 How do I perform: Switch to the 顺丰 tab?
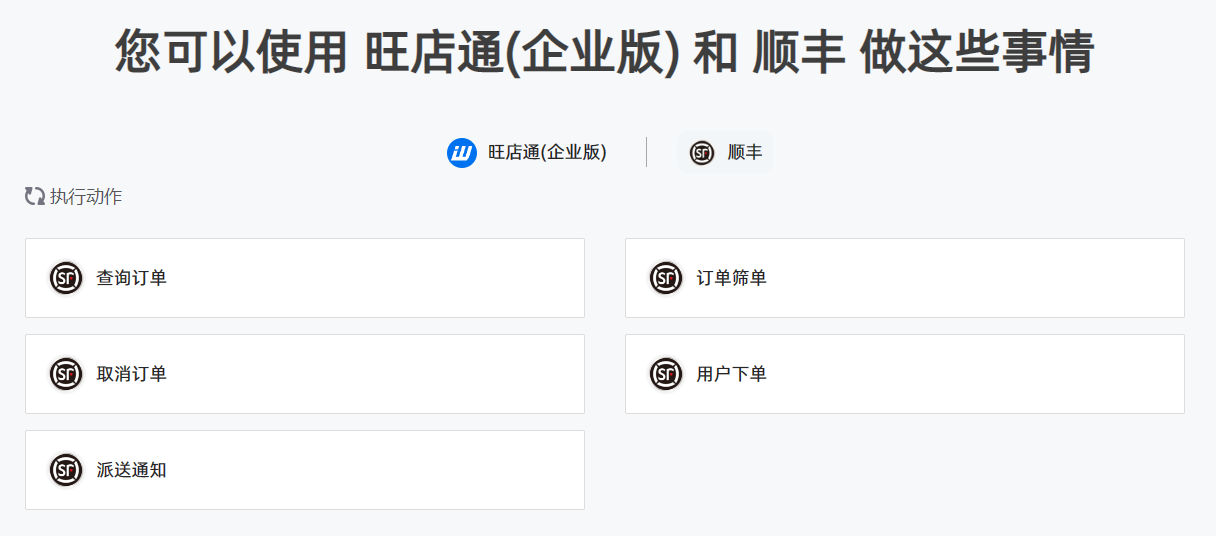click(x=725, y=153)
